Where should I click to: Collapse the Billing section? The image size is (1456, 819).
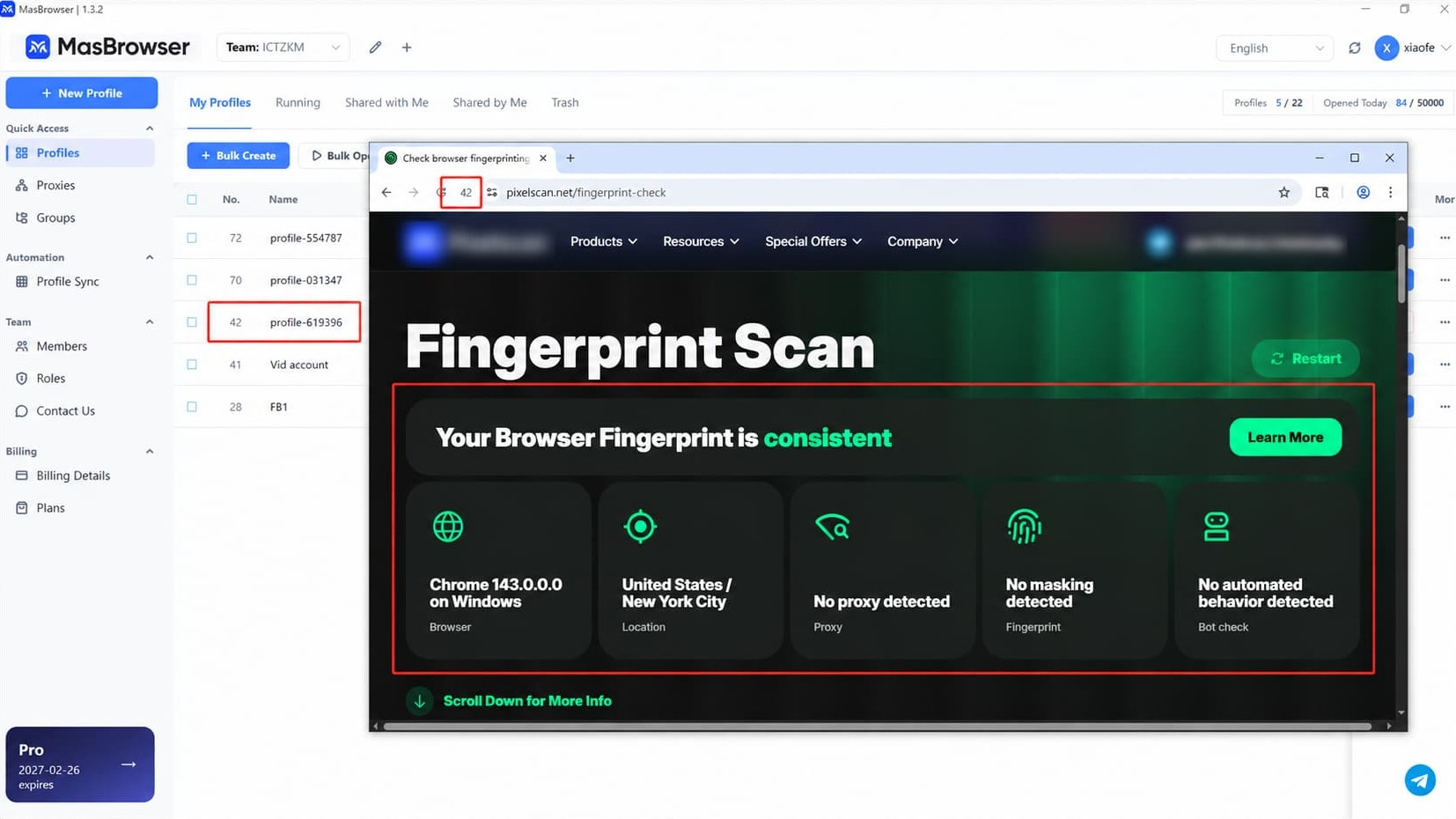pyautogui.click(x=150, y=452)
